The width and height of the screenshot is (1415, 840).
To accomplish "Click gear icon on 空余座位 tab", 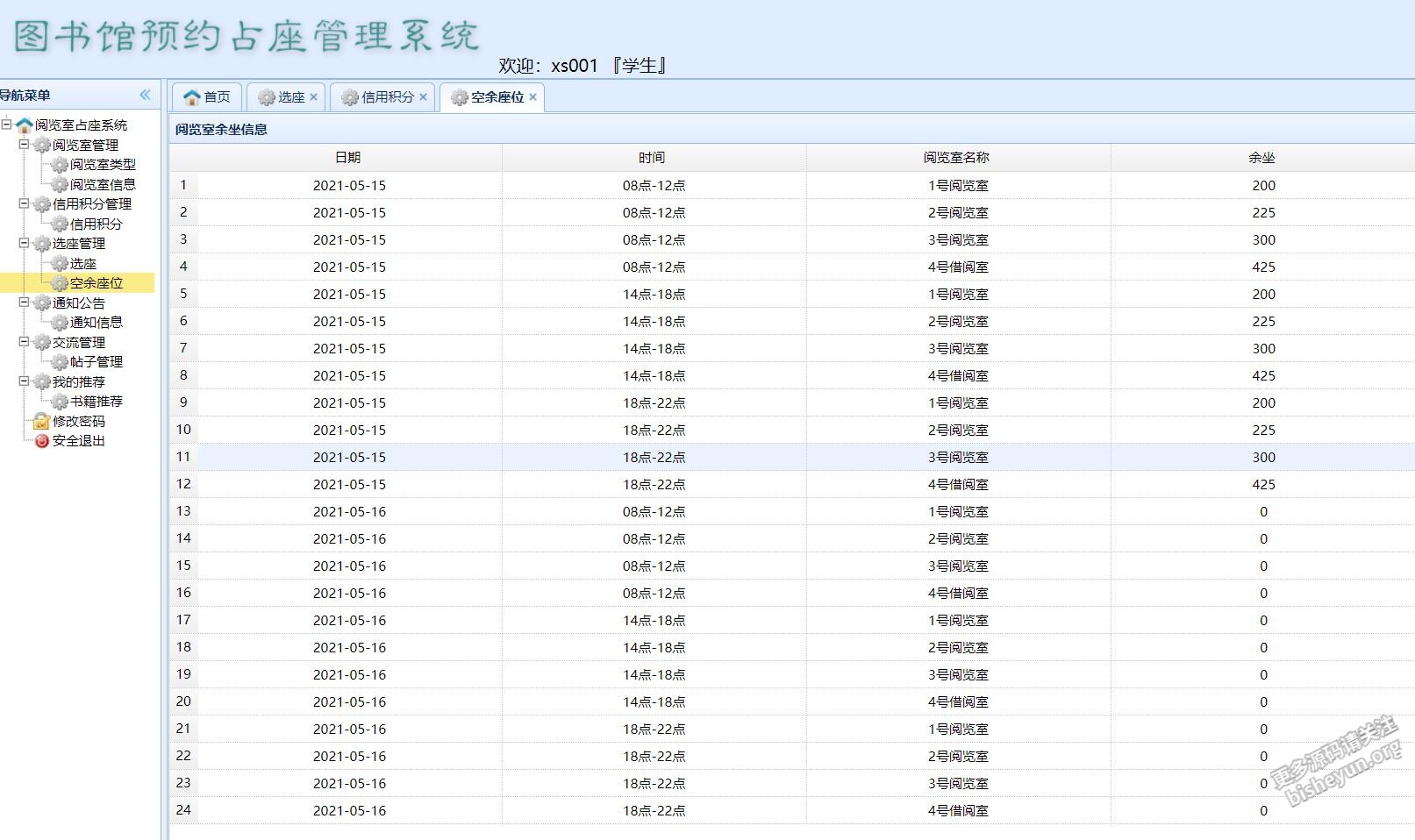I will tap(460, 97).
